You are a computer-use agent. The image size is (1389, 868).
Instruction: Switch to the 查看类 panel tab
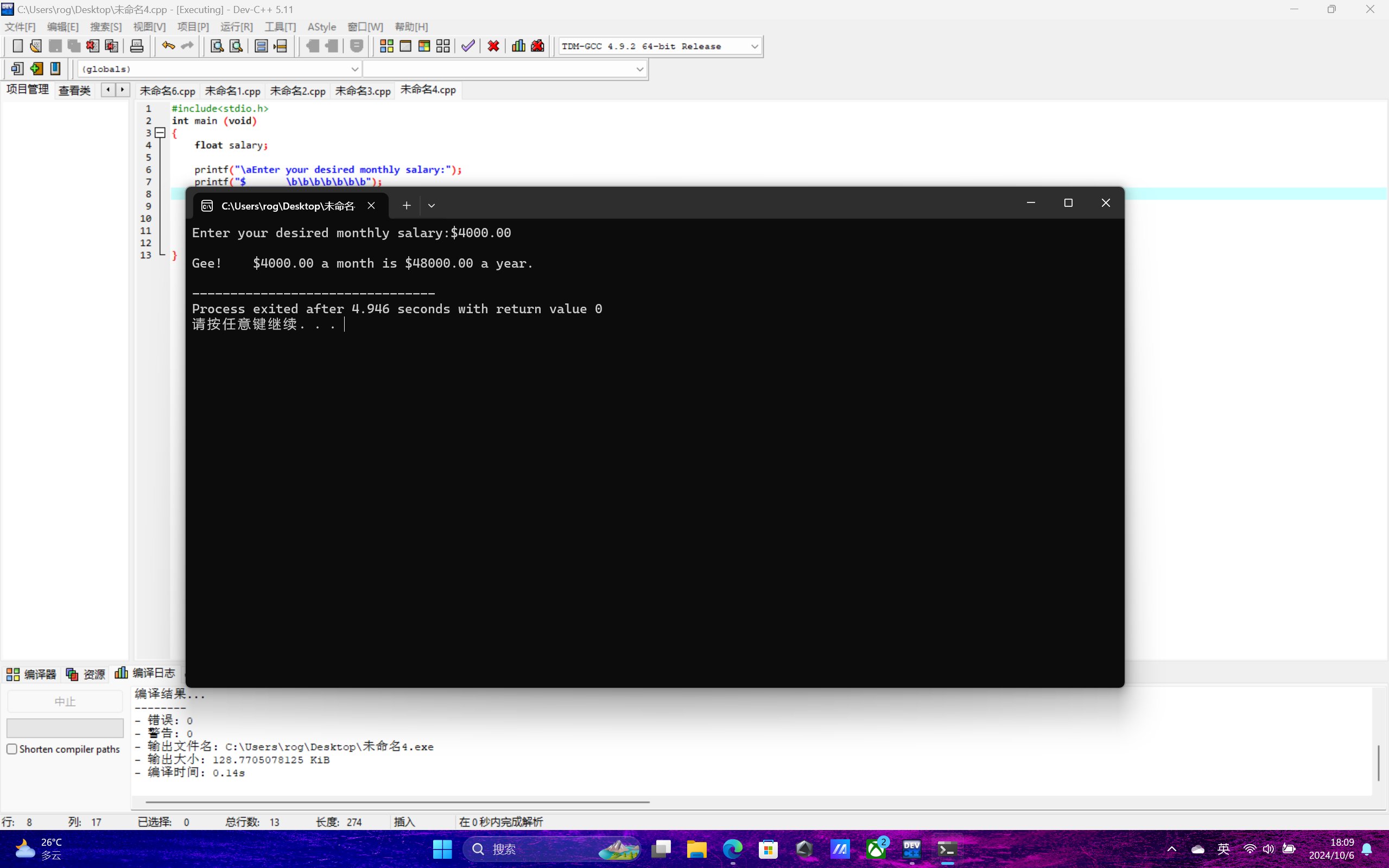pos(74,91)
